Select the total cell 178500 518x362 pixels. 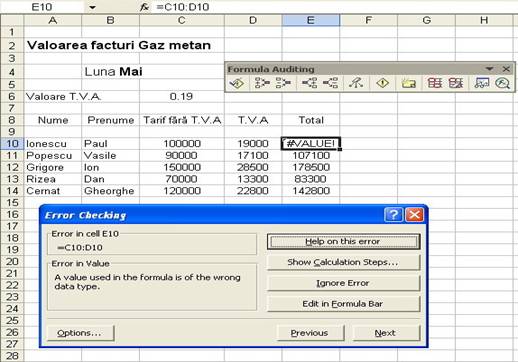311,167
